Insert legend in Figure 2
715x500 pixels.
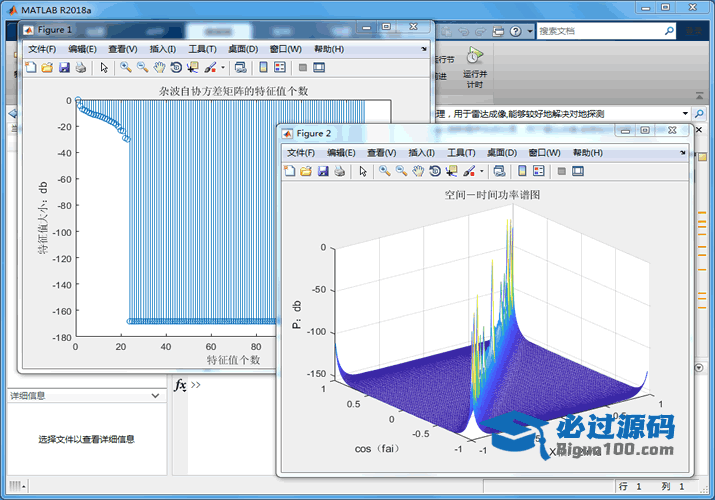pos(539,171)
